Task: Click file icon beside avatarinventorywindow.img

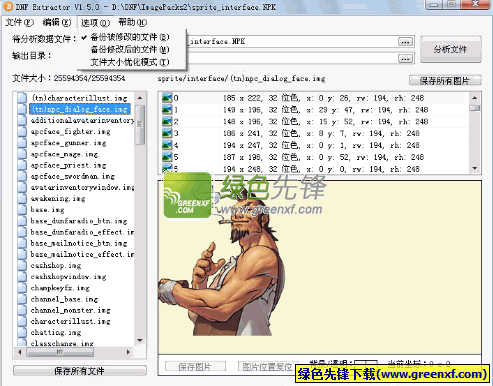Action: tap(22, 187)
